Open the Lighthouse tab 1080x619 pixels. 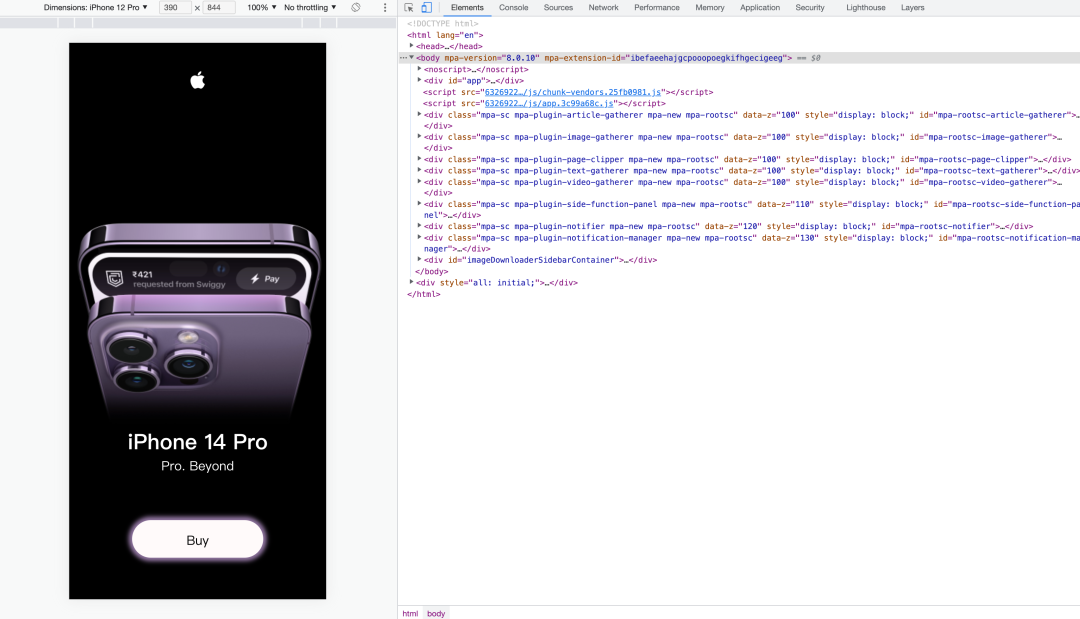click(866, 8)
